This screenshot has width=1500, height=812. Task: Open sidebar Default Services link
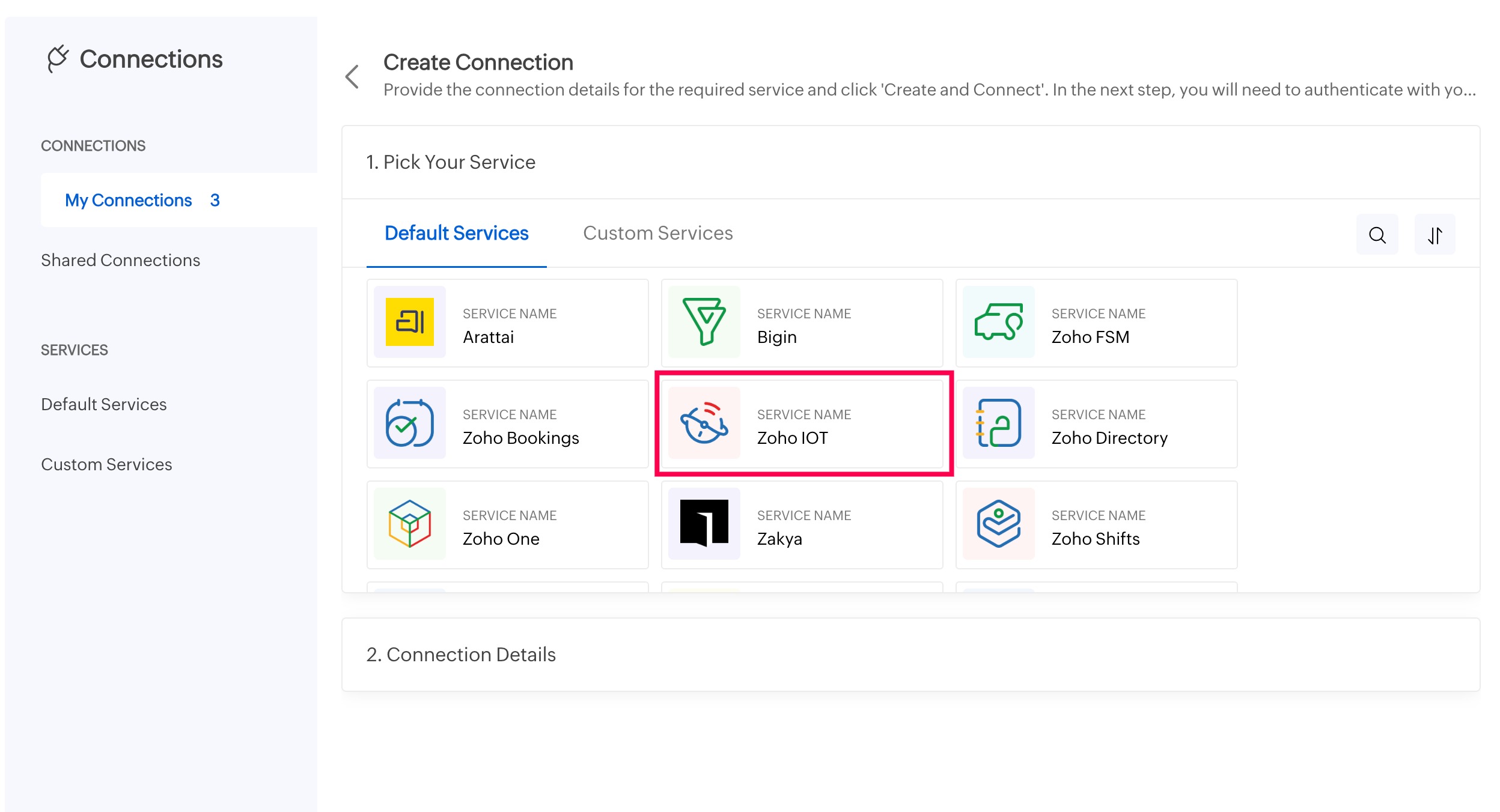pyautogui.click(x=103, y=404)
